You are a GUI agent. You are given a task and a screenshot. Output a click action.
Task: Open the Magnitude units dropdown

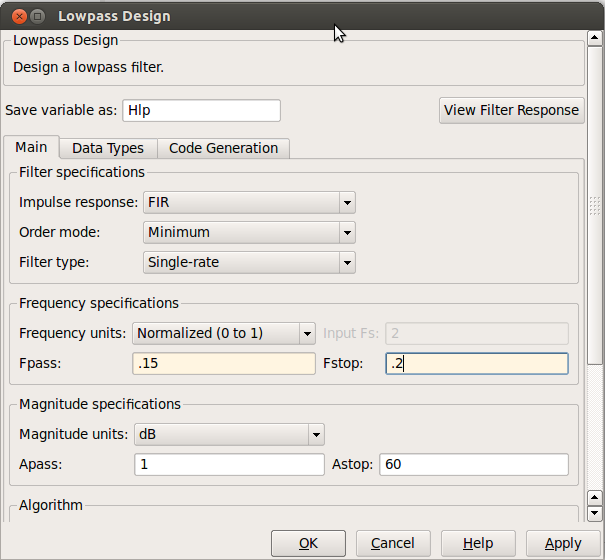(x=229, y=434)
